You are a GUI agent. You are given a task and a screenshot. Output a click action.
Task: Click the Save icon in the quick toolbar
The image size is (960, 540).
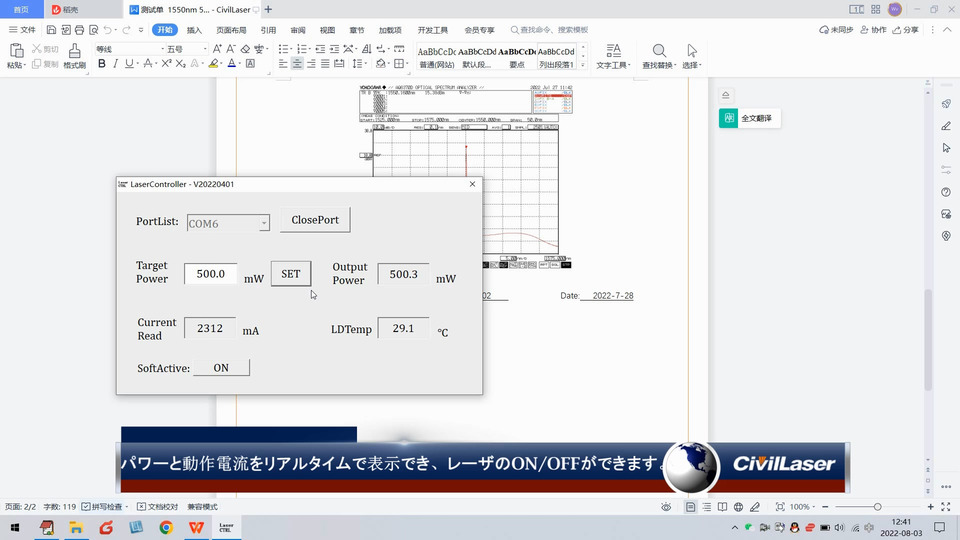51,29
